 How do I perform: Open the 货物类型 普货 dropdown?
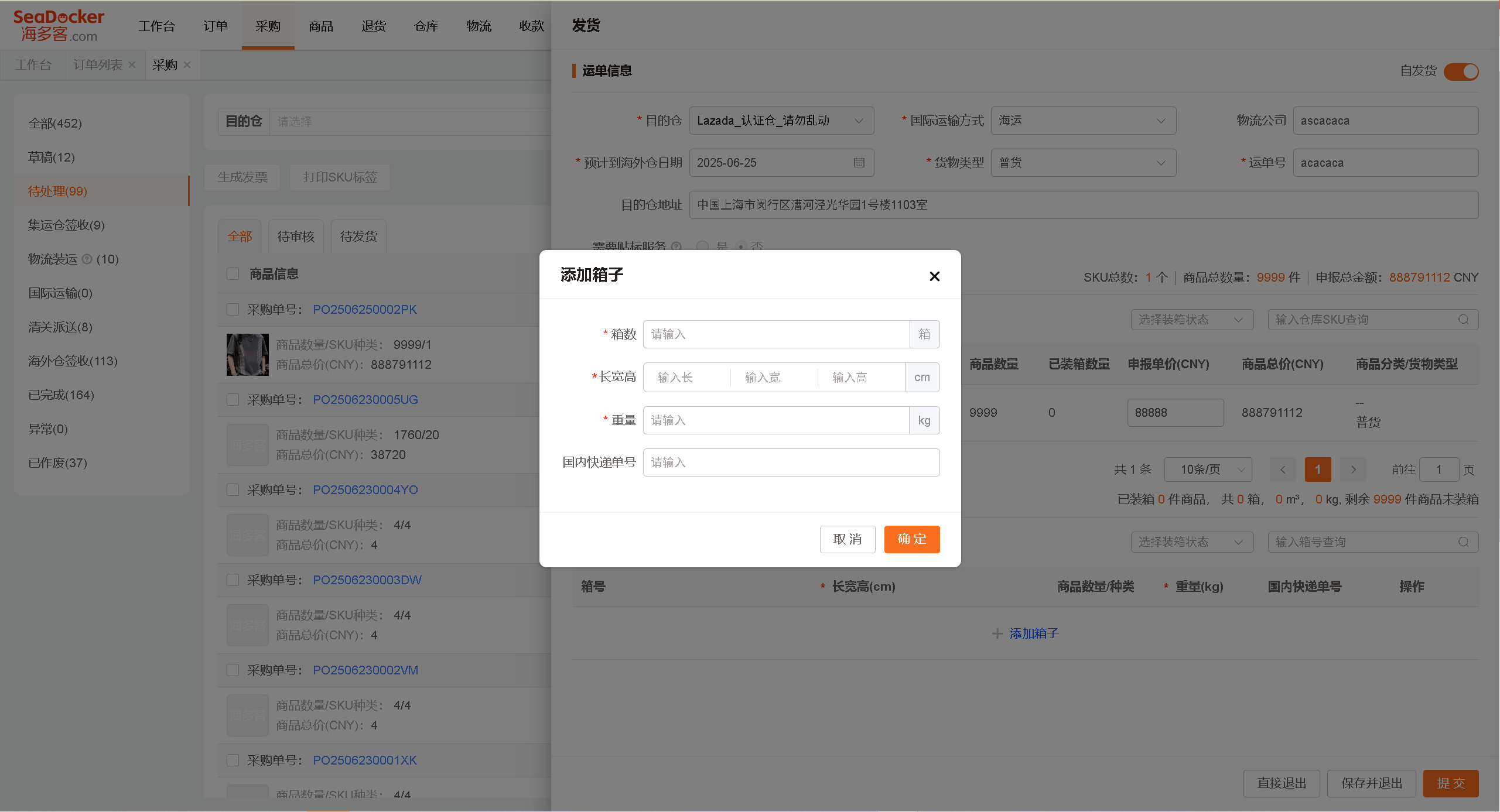(1083, 163)
